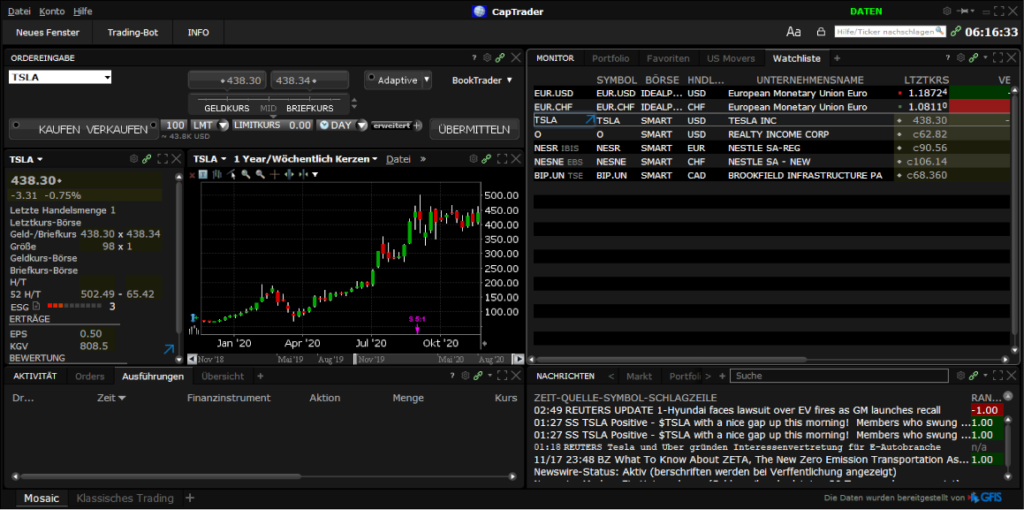Click the ÜBERMITTELN submit button
Viewport: 1024px width, 510px height.
click(474, 129)
